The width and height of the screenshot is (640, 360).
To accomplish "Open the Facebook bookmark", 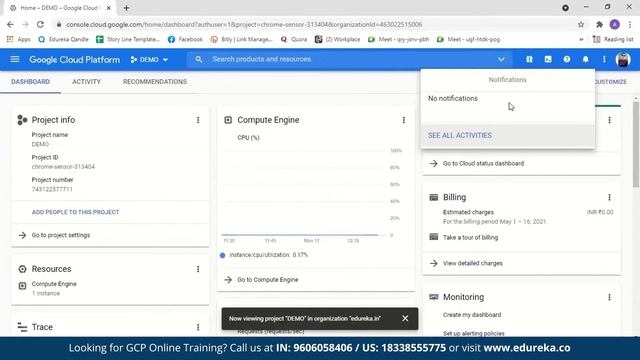I will tap(185, 39).
